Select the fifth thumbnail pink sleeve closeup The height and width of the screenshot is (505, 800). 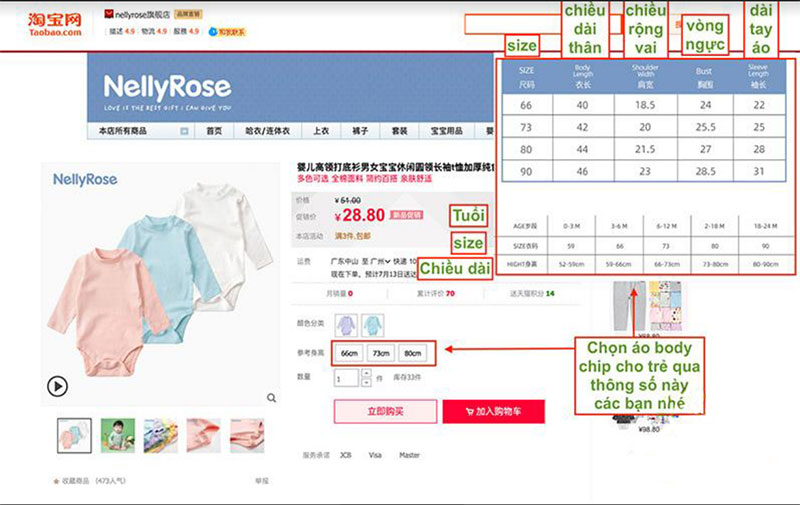247,436
